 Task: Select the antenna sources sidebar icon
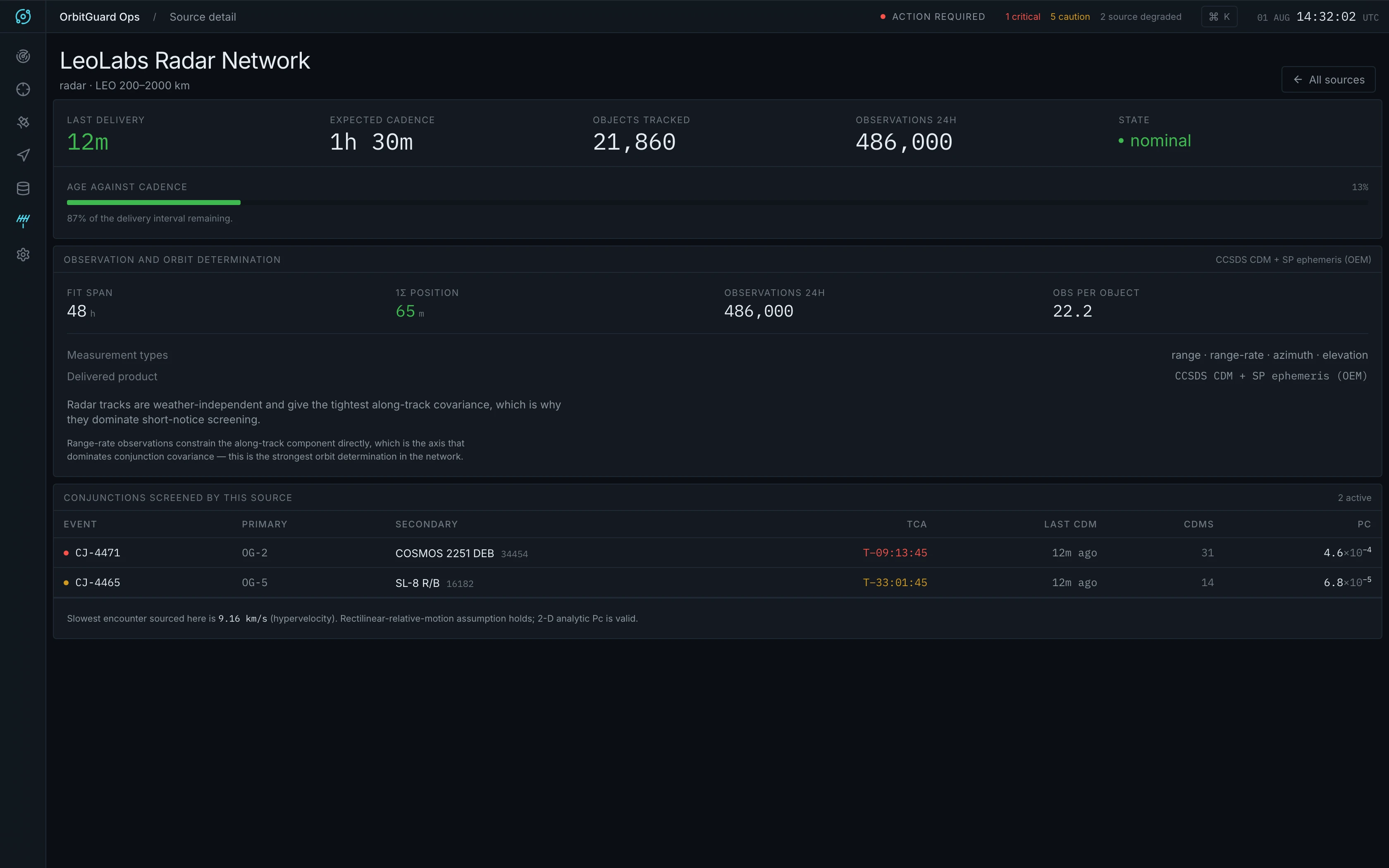[23, 221]
